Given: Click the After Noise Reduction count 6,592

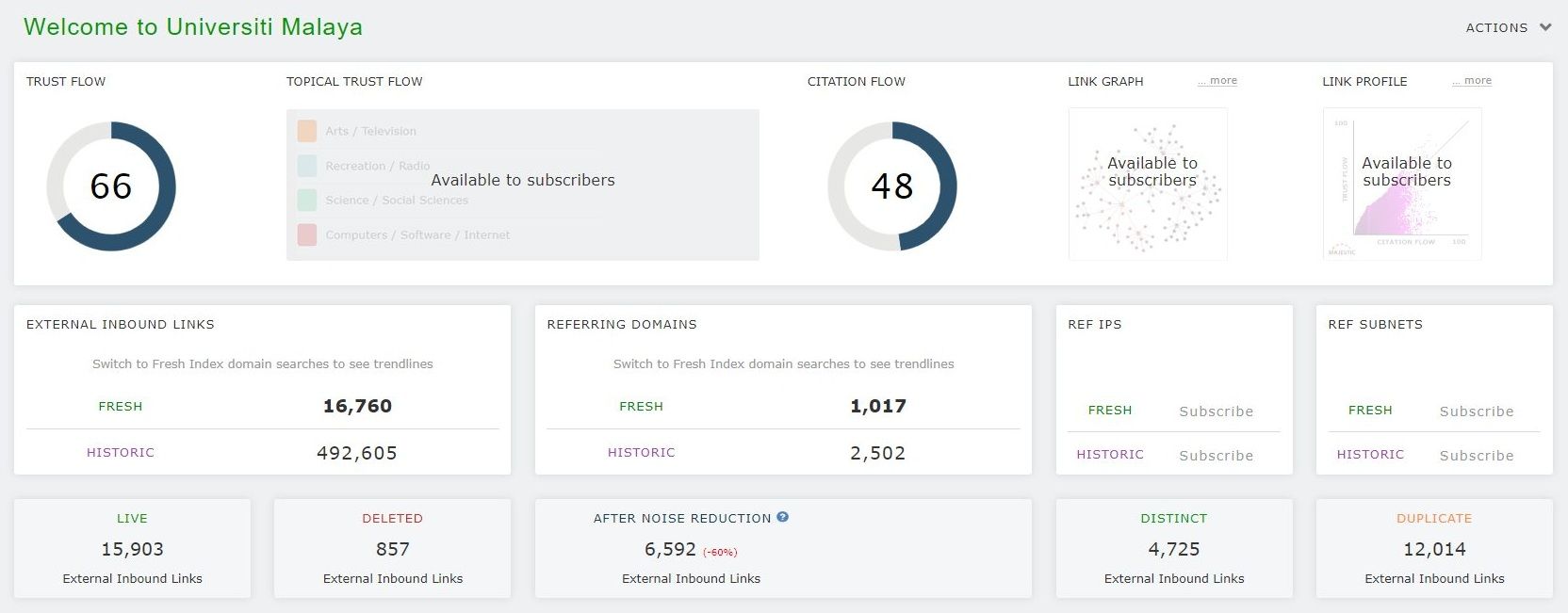Looking at the screenshot, I should tap(670, 549).
